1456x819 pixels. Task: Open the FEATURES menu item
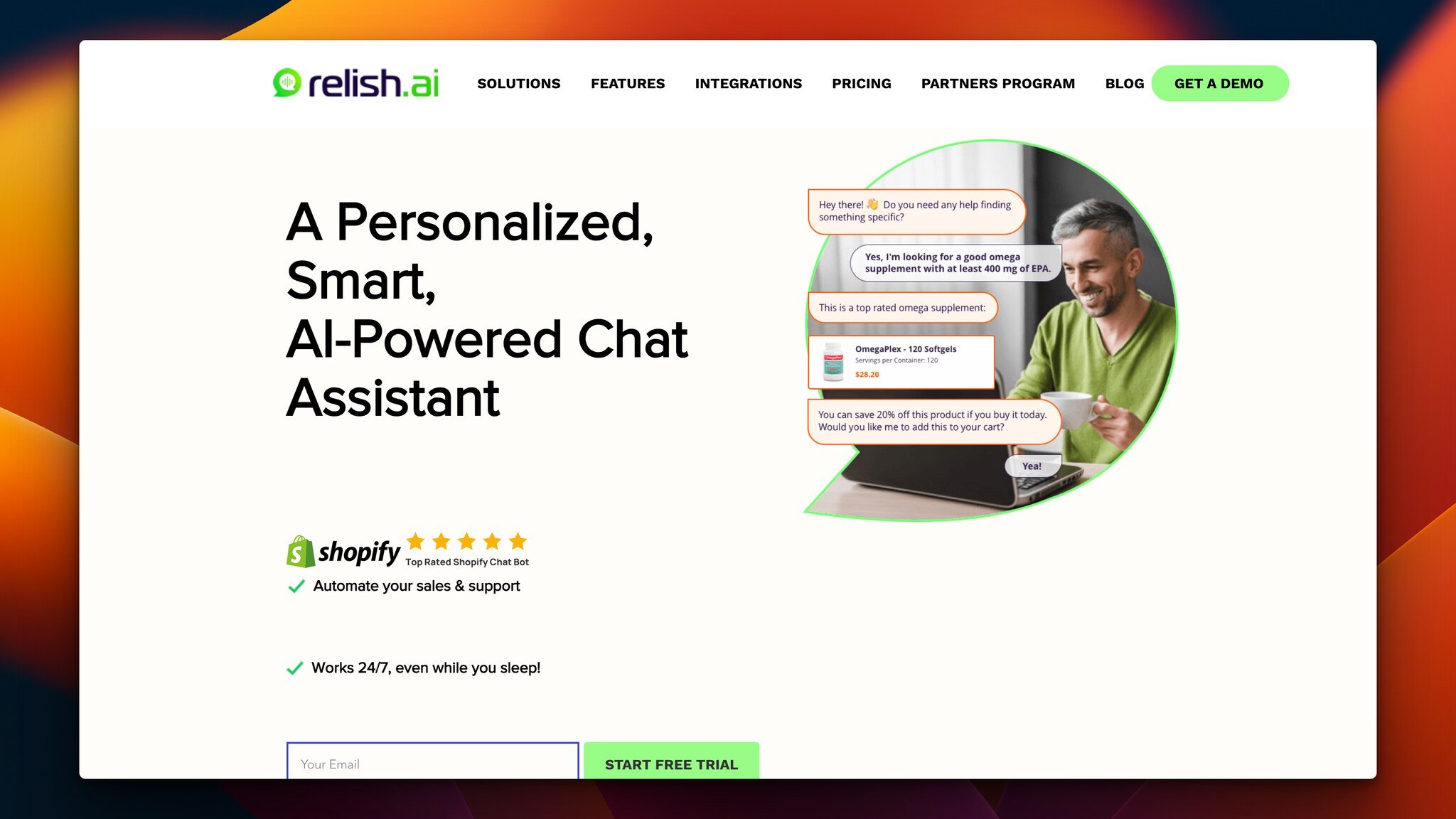[x=627, y=83]
